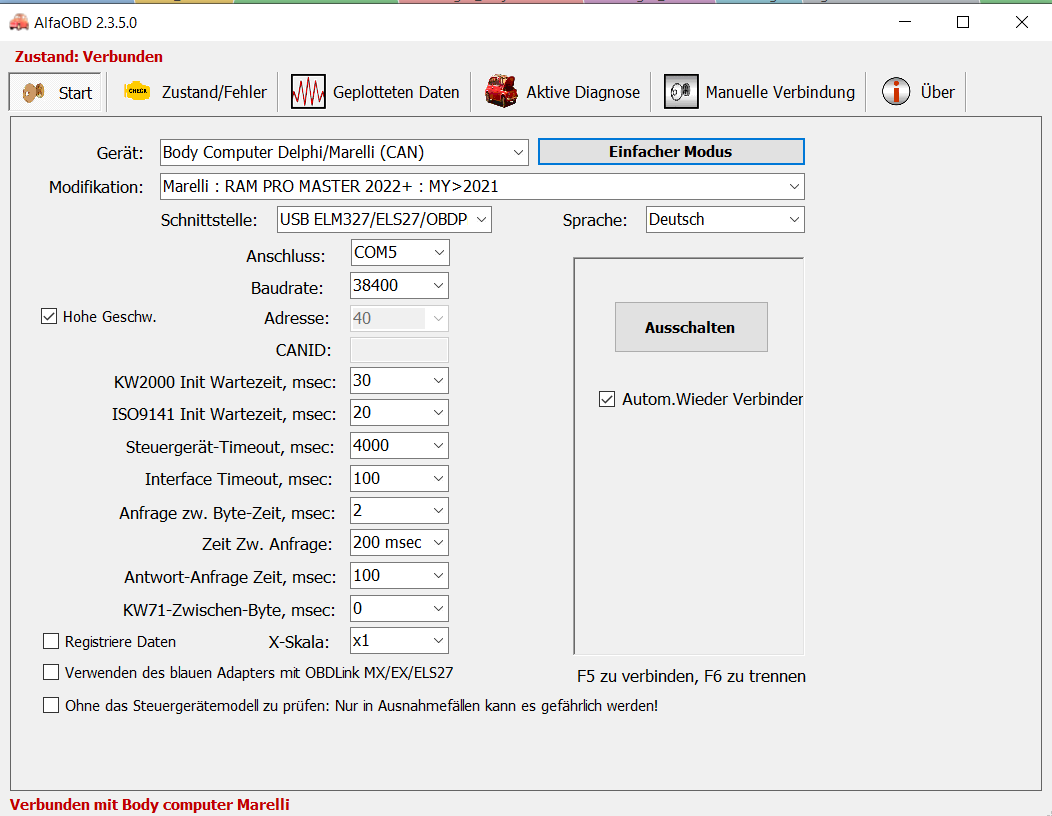
Task: Click the 'Sprache:' label
Action: click(x=595, y=220)
